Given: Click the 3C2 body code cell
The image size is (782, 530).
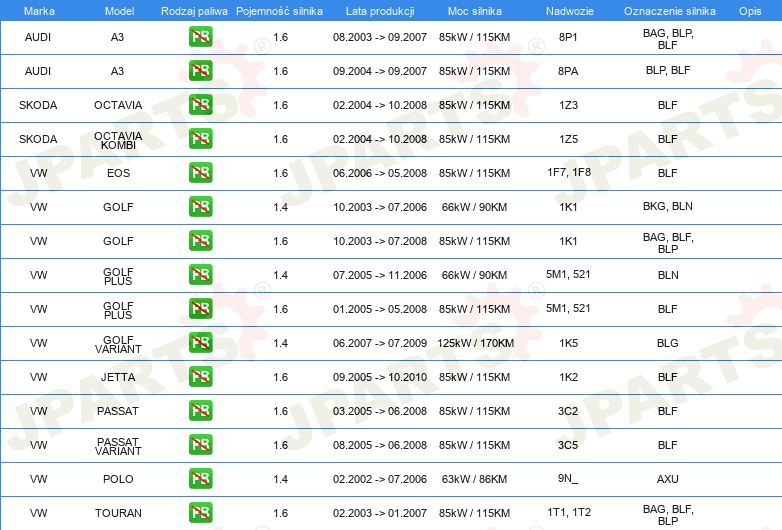Looking at the screenshot, I should click(568, 411).
